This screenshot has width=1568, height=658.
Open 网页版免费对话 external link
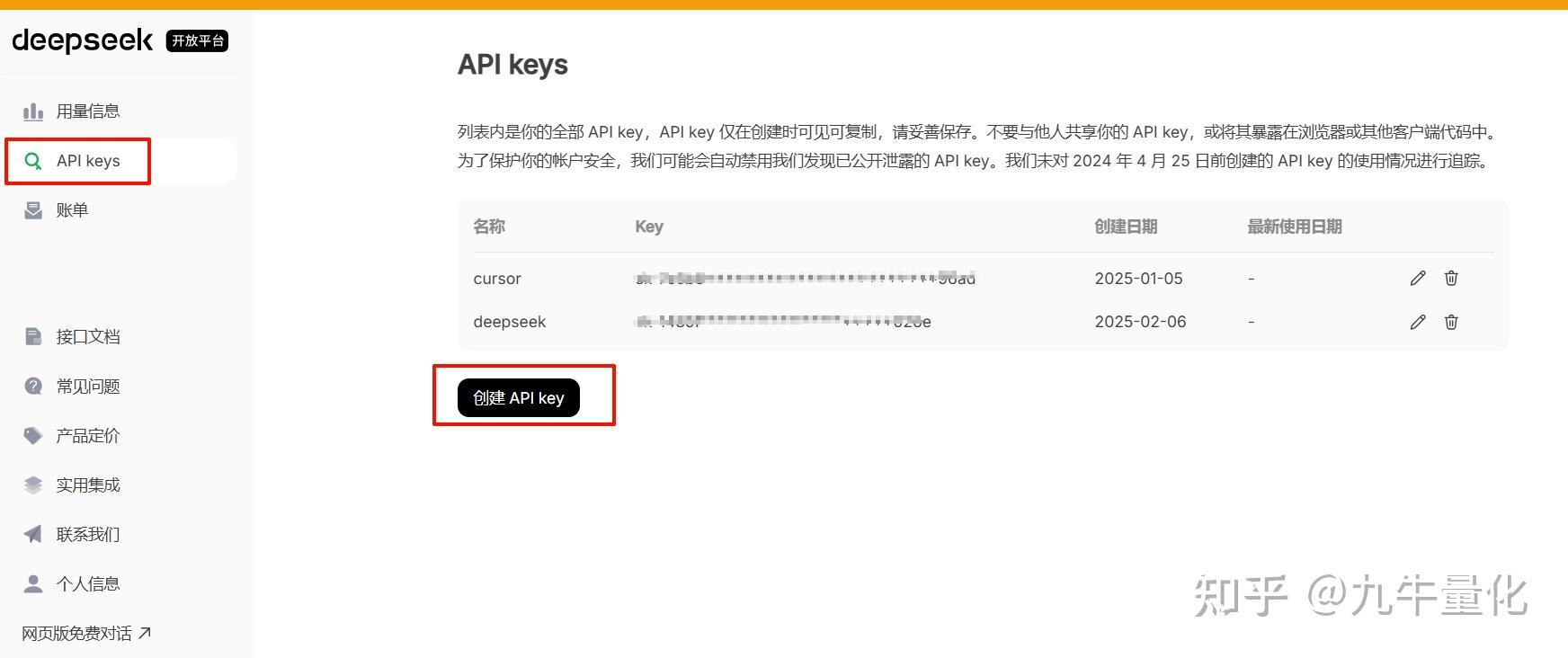[x=86, y=634]
